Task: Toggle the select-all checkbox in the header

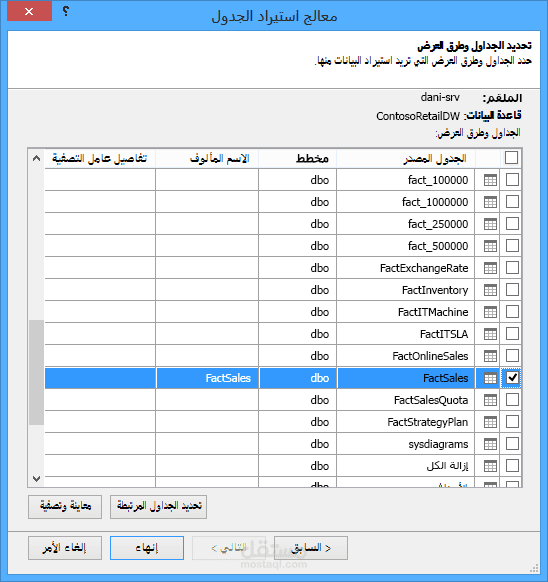Action: coord(511,158)
